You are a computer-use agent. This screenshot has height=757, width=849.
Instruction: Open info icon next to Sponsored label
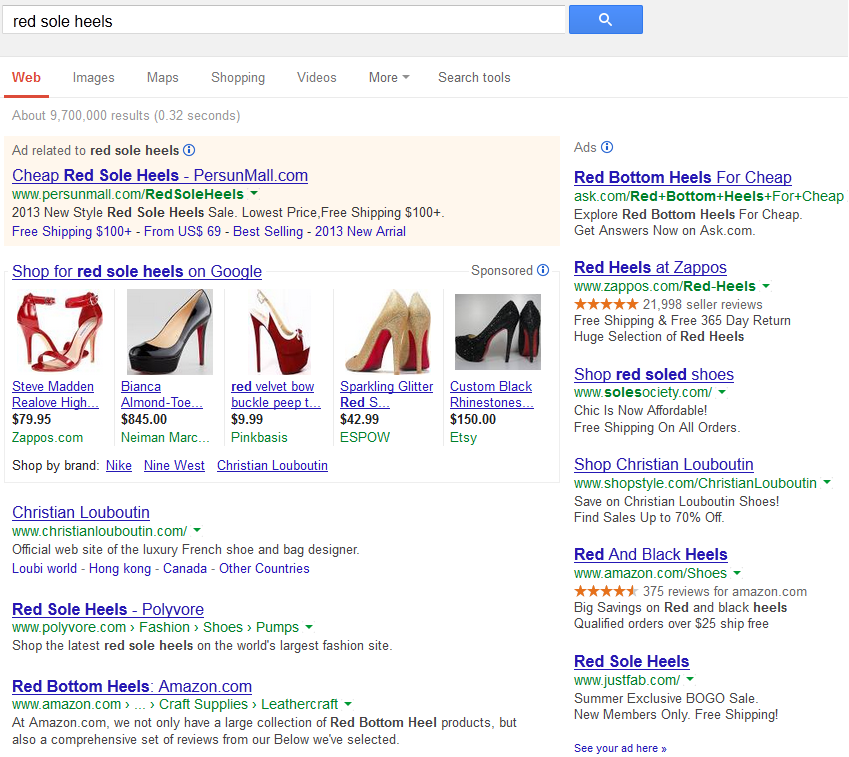point(543,270)
